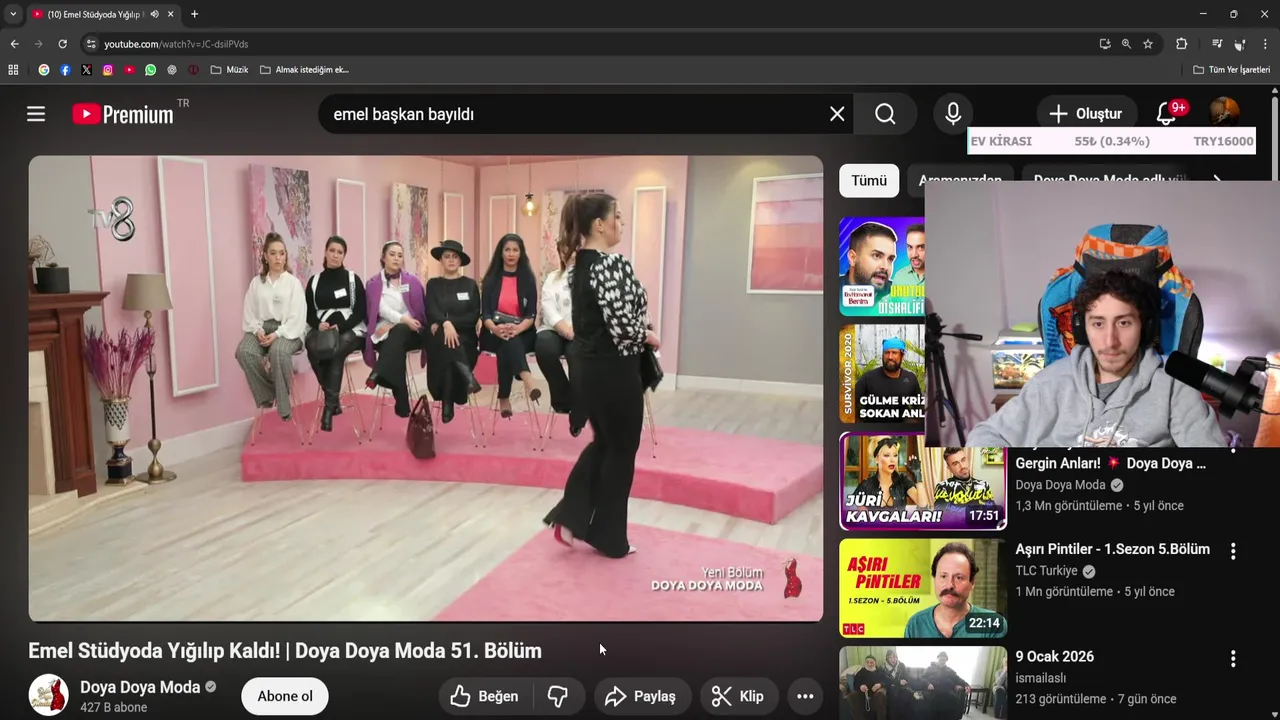
Task: Click the 427 B abone subscriber count
Action: pos(113,707)
